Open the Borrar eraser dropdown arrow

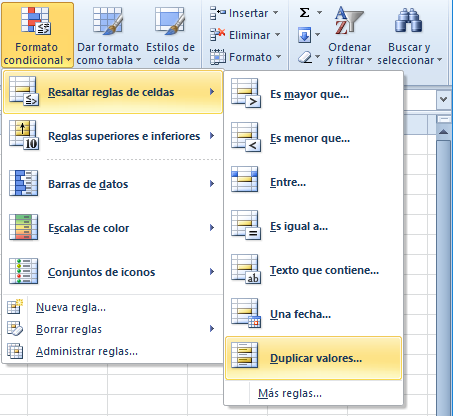317,57
